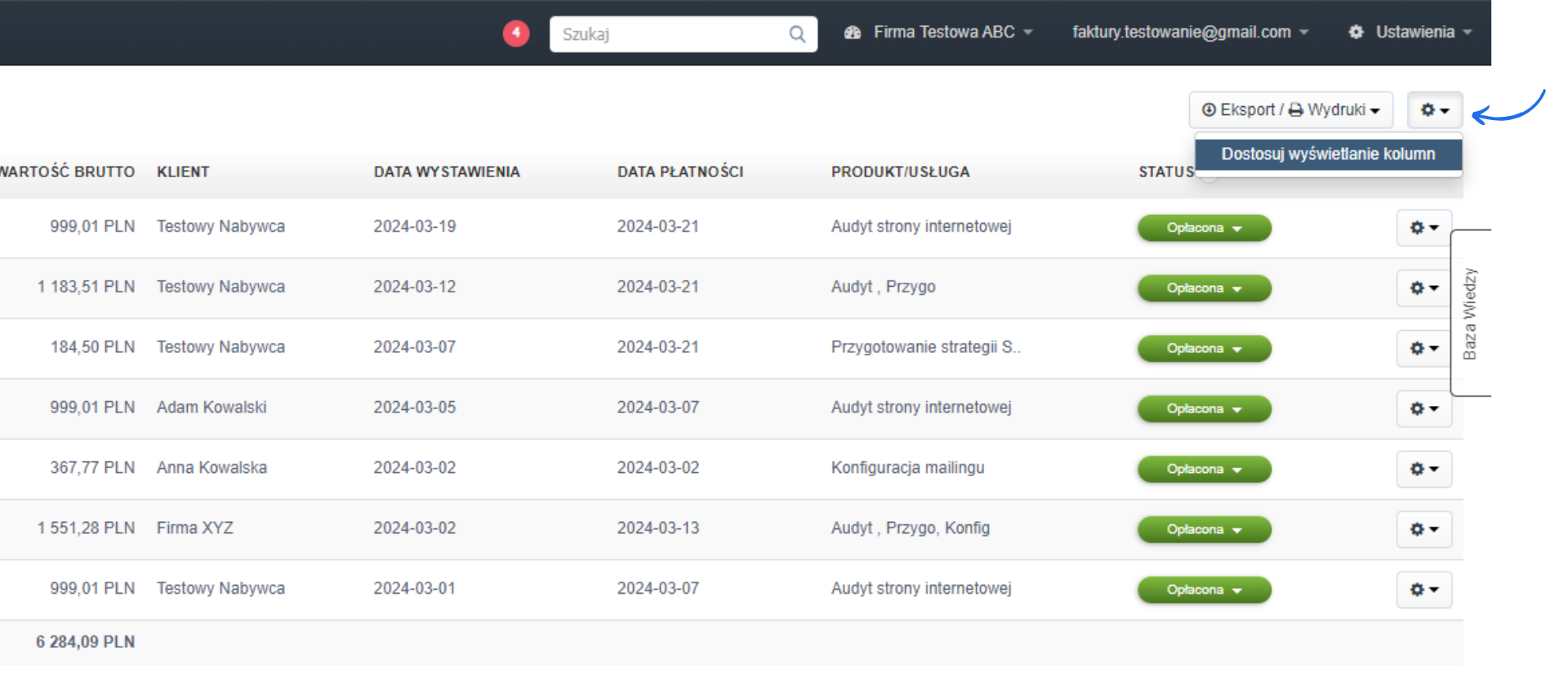
Task: Open gear actions for Firma XYZ invoice
Action: 1423,530
